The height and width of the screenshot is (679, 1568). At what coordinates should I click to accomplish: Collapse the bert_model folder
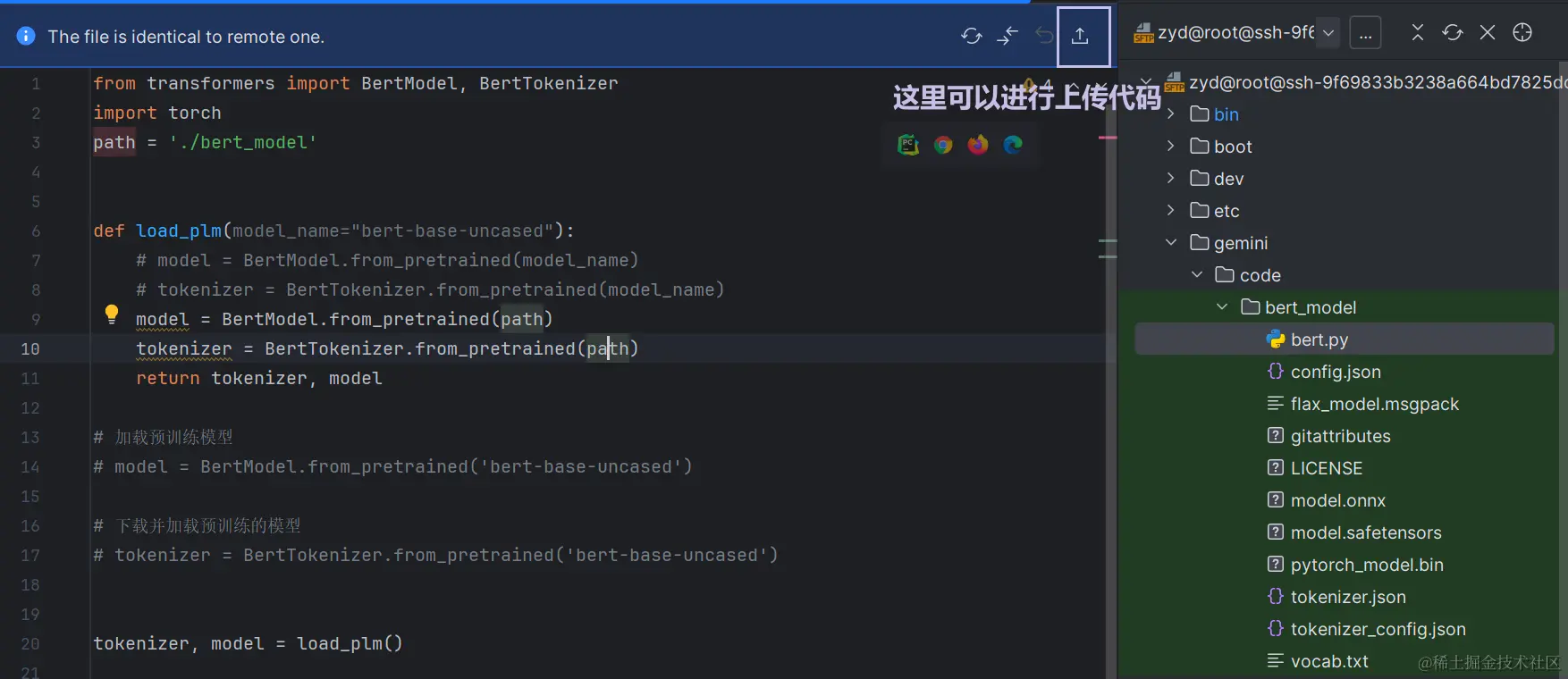1222,307
